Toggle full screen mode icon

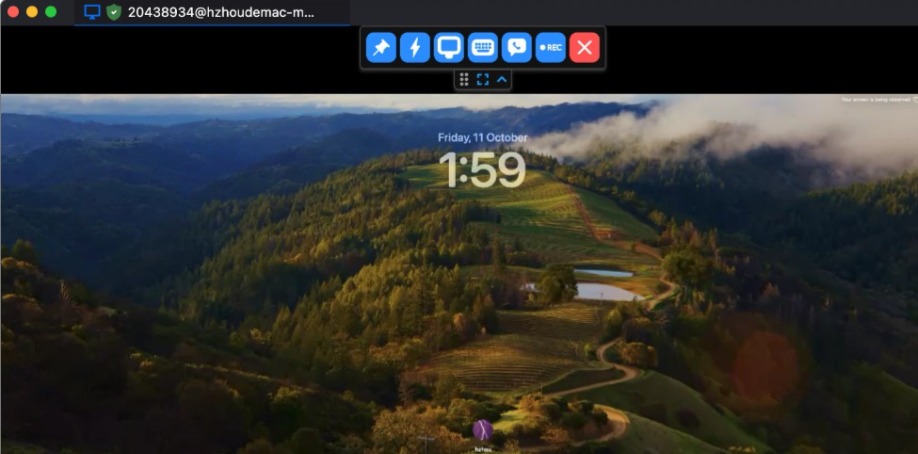click(x=483, y=79)
